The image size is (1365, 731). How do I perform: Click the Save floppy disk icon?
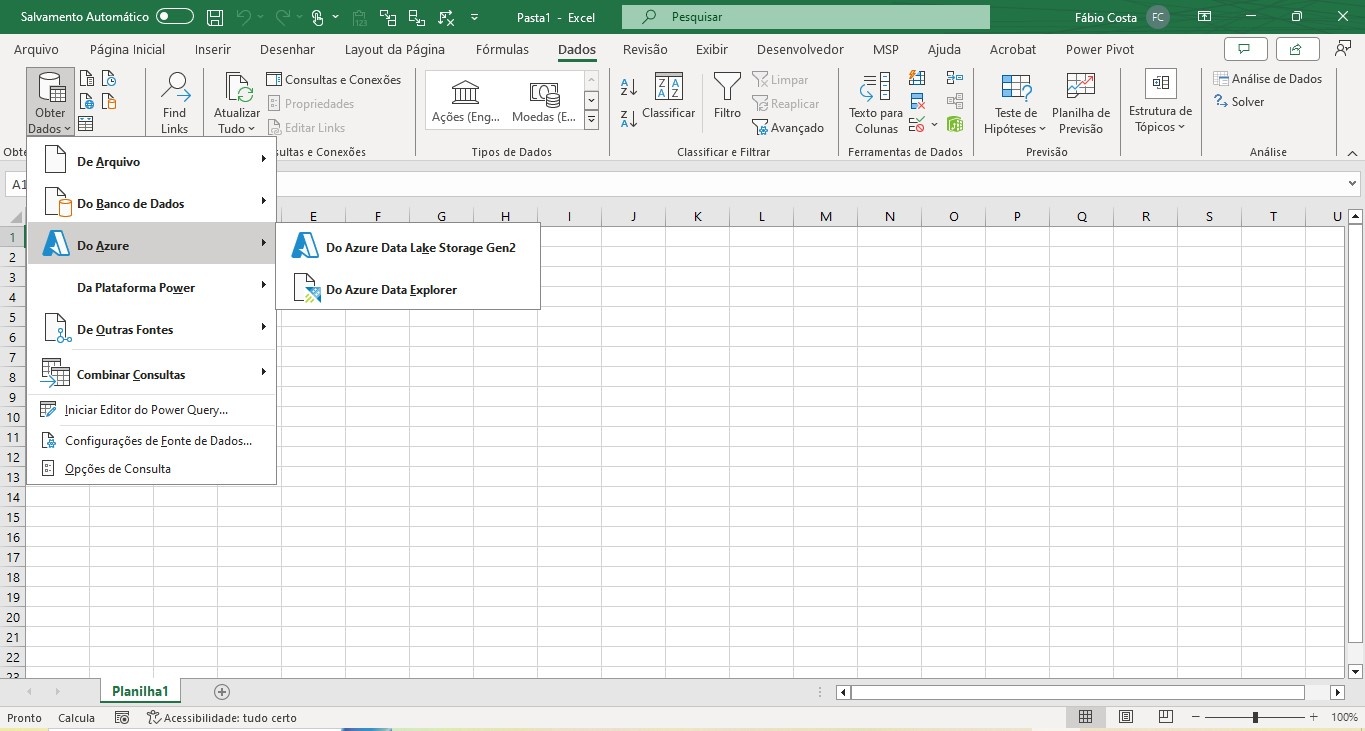tap(214, 17)
